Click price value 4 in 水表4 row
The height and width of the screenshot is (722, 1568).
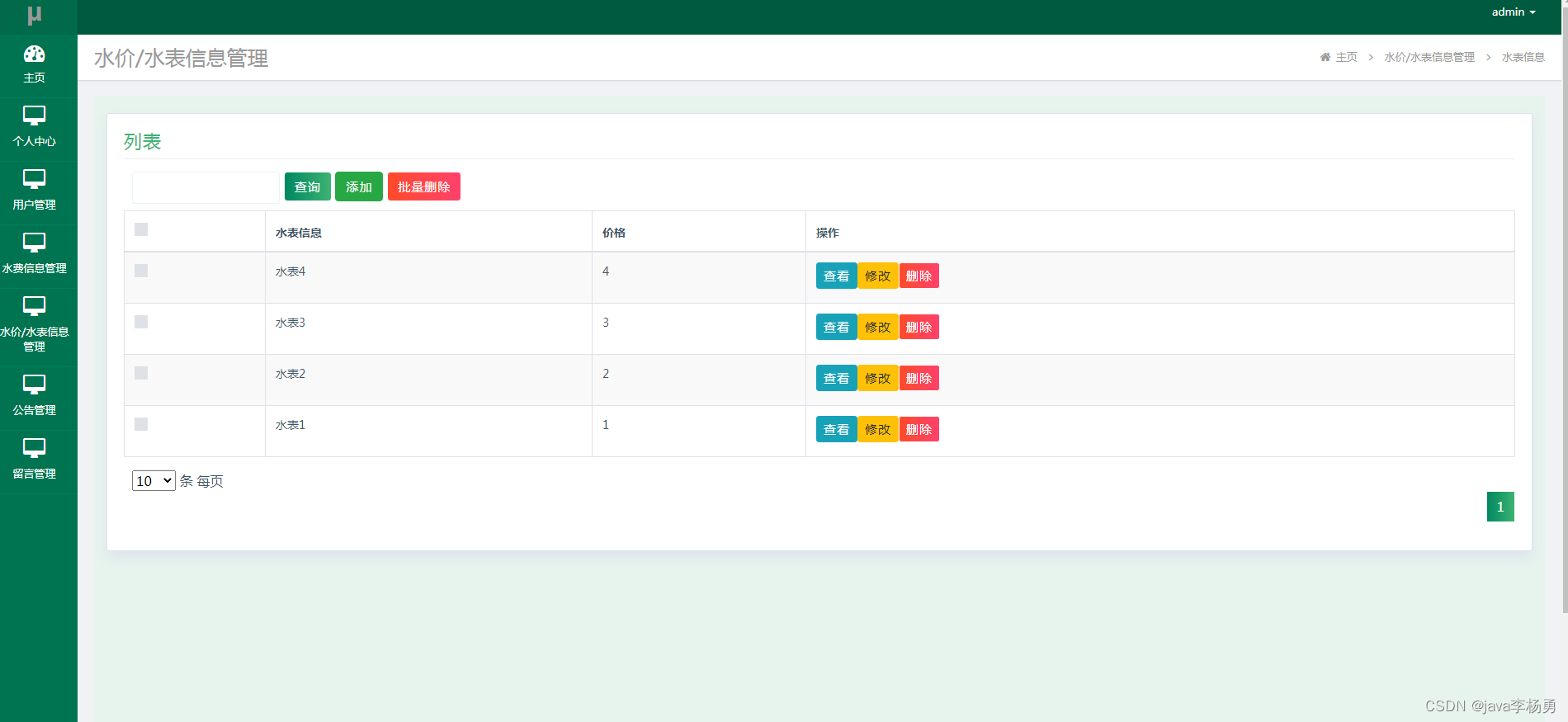point(606,271)
